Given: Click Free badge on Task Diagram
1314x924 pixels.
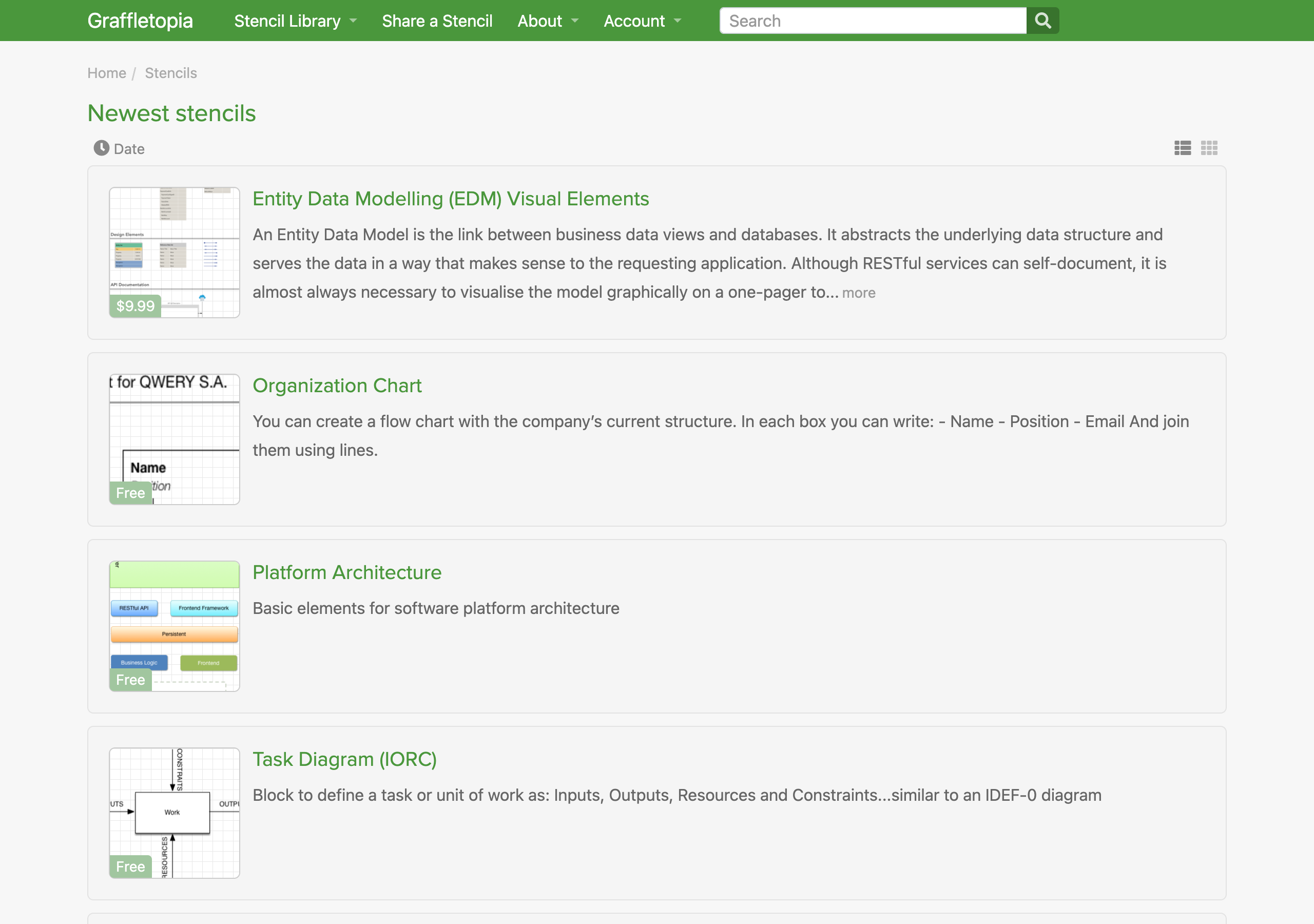Looking at the screenshot, I should pos(130,867).
